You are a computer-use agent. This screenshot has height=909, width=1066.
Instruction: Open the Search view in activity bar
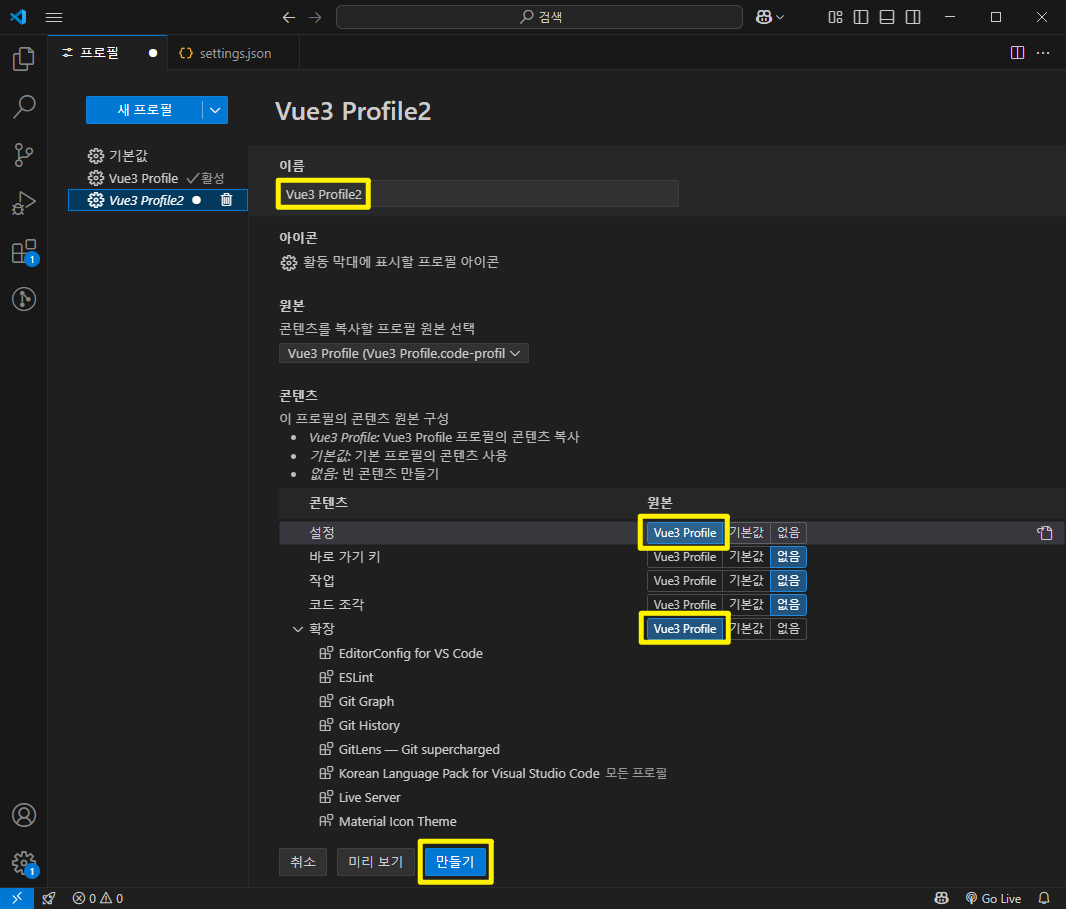tap(24, 107)
